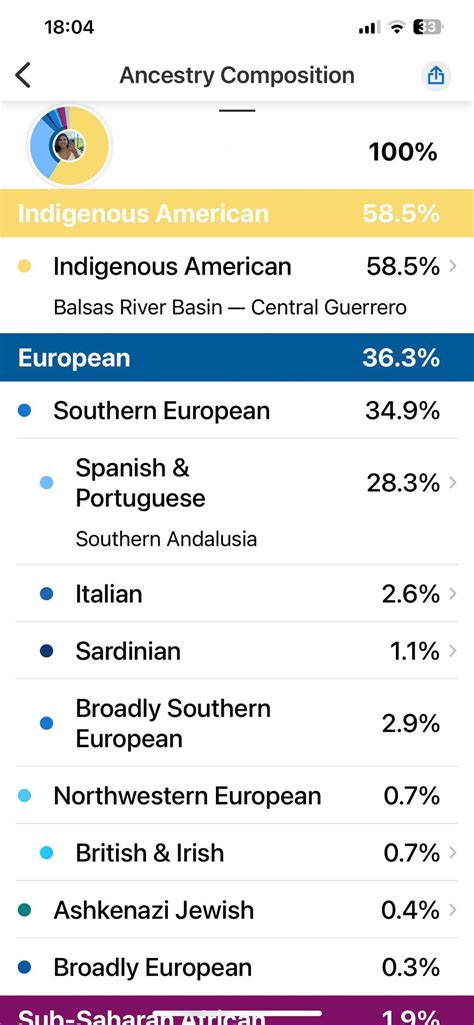Screen dimensions: 474x1025
Task: Open the share icon
Action: pyautogui.click(x=435, y=75)
